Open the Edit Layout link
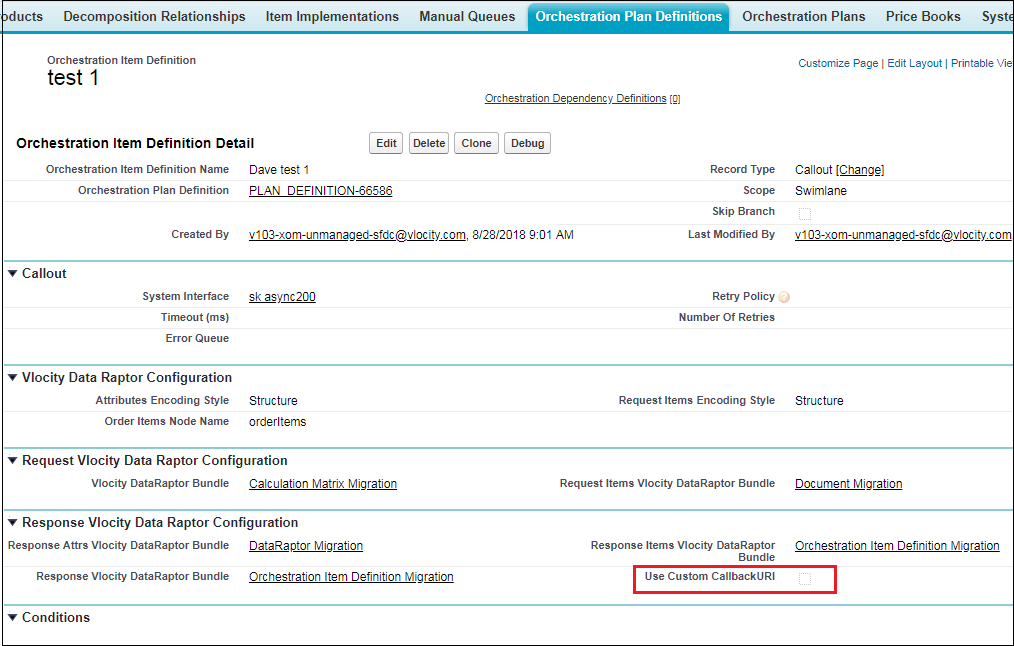This screenshot has width=1014, height=646. click(x=914, y=63)
